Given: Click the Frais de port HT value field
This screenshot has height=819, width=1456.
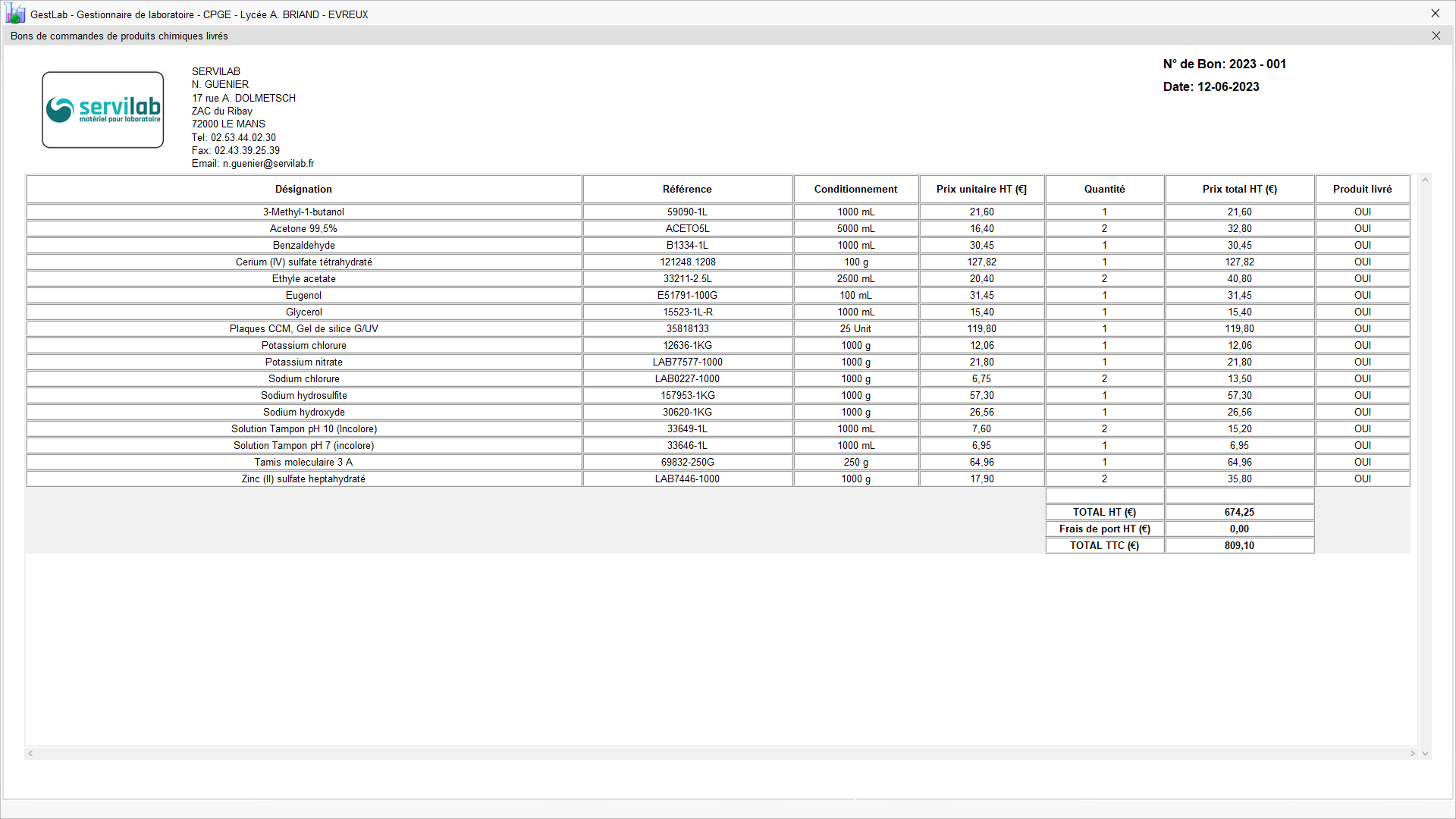Looking at the screenshot, I should click(1239, 529).
